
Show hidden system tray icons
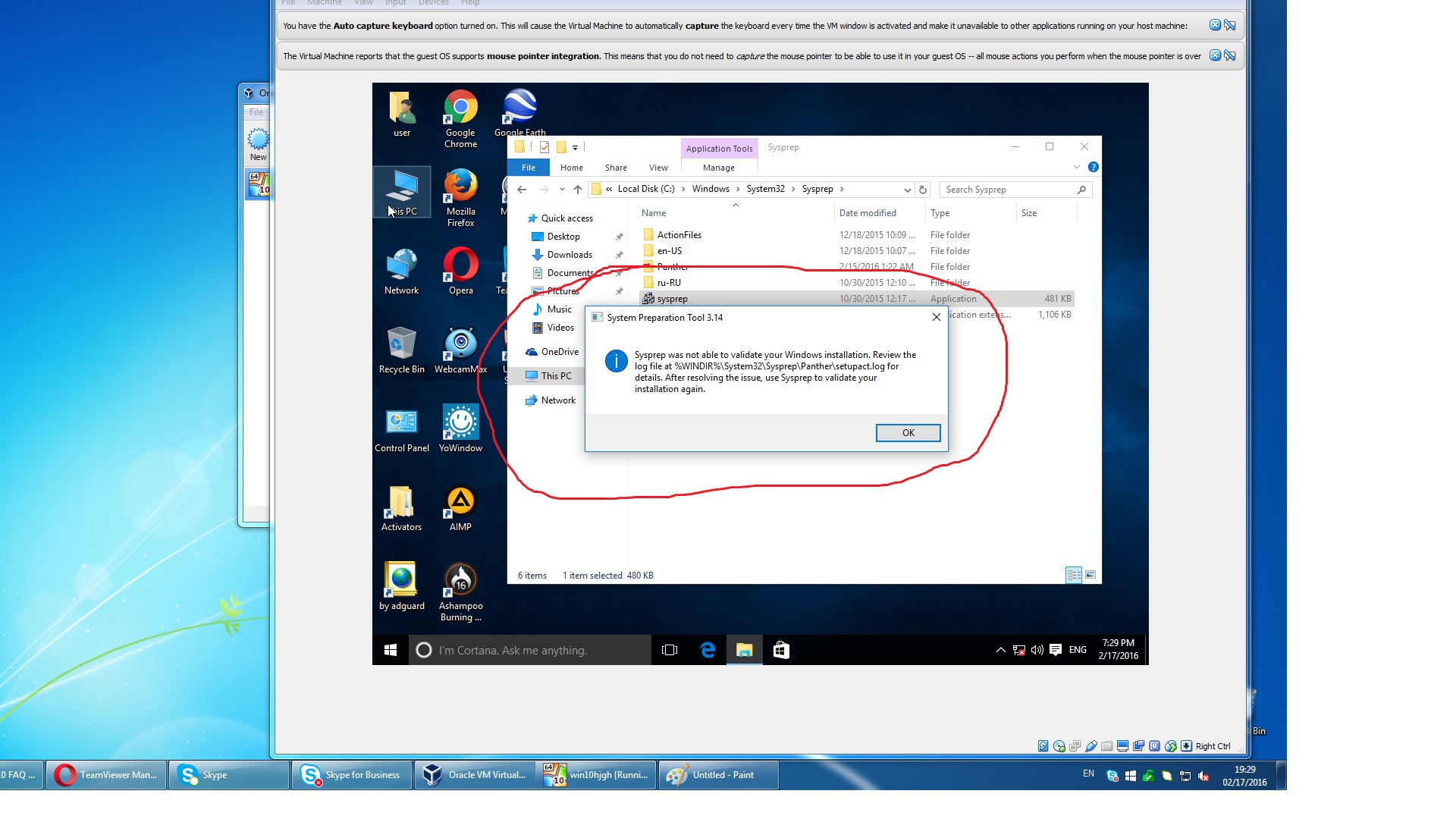point(1000,650)
